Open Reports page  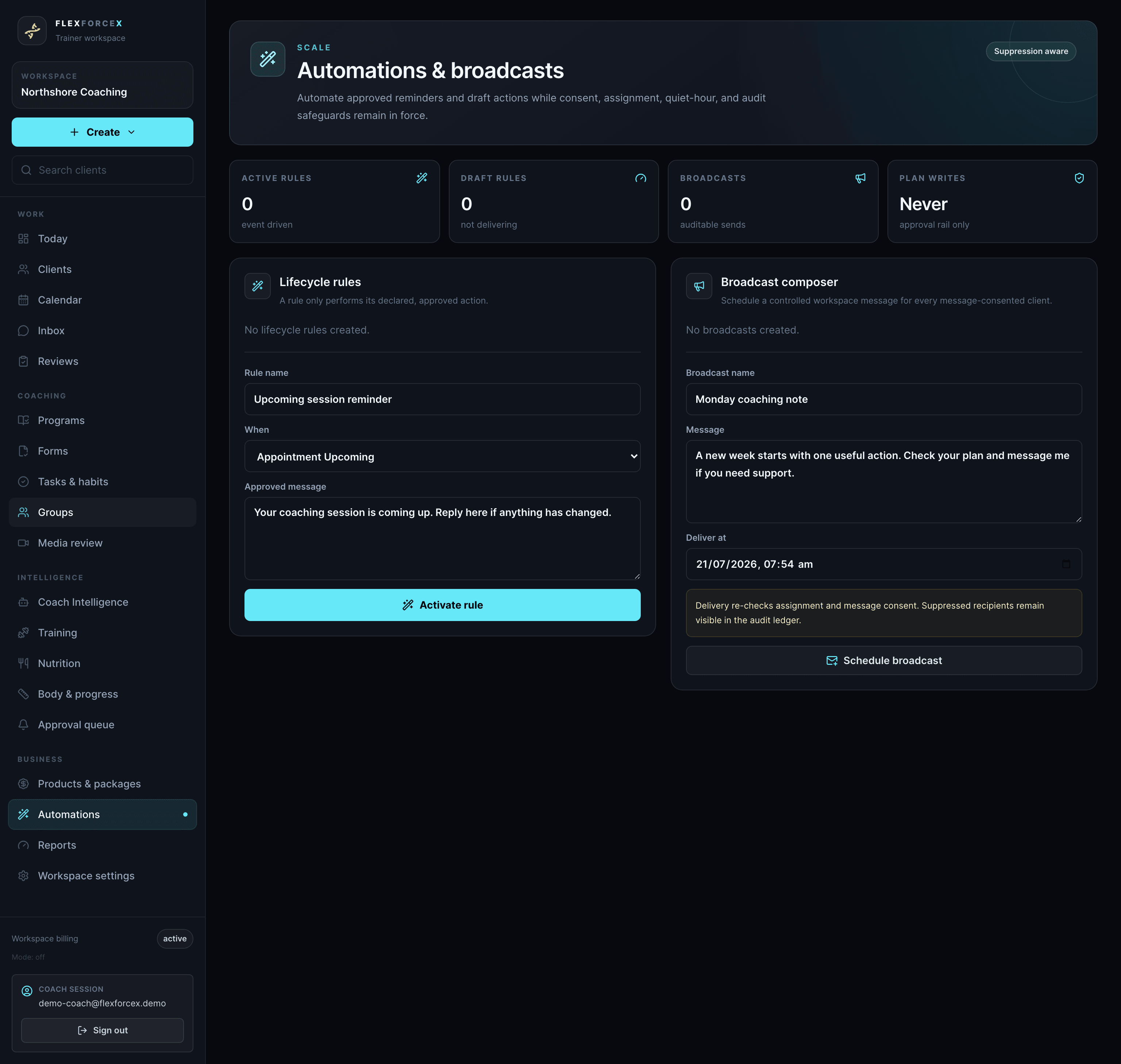tap(103, 845)
